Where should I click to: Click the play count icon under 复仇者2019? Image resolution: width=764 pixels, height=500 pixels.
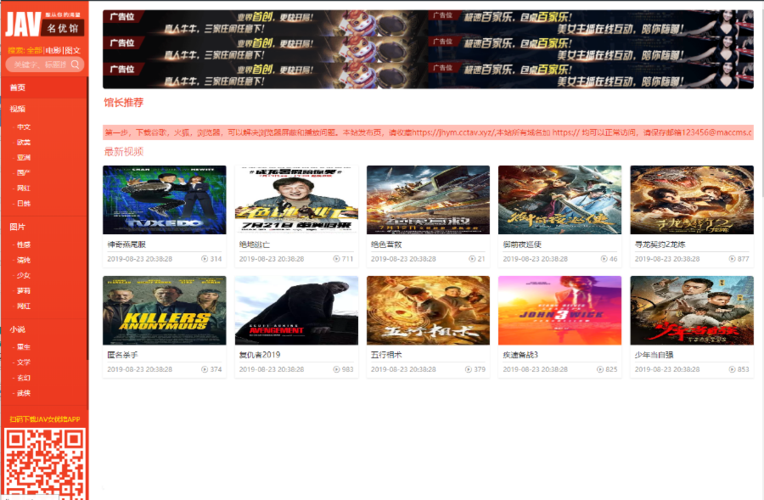337,370
